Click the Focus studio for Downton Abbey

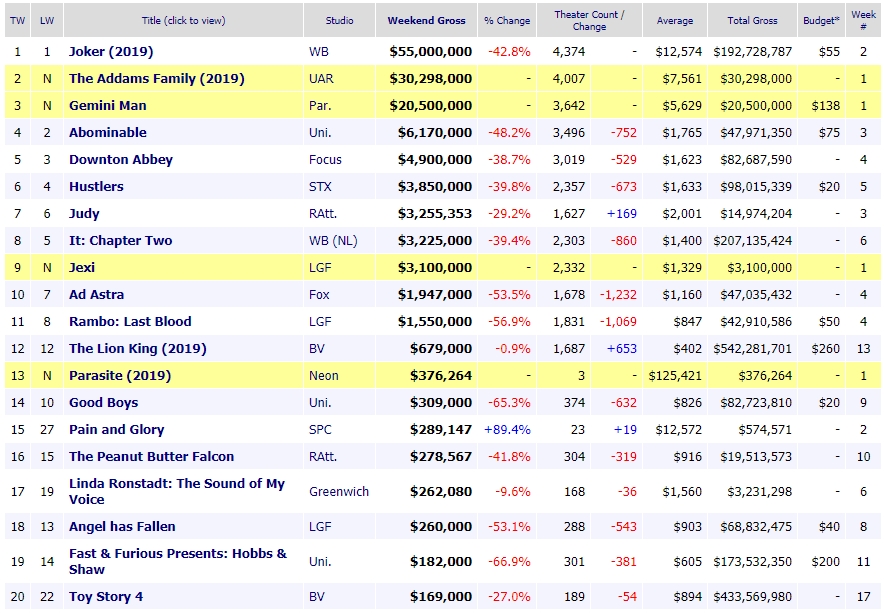325,160
